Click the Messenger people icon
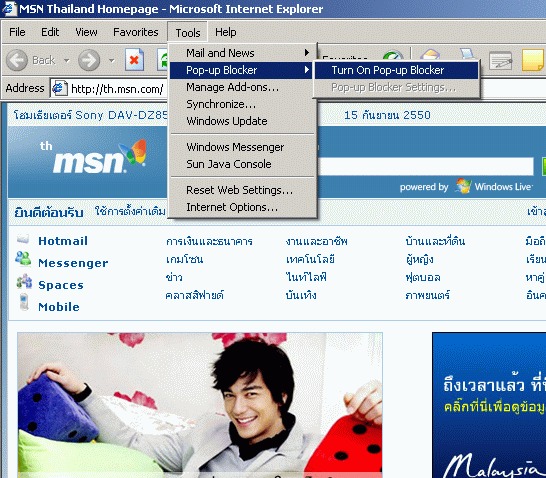 point(23,259)
